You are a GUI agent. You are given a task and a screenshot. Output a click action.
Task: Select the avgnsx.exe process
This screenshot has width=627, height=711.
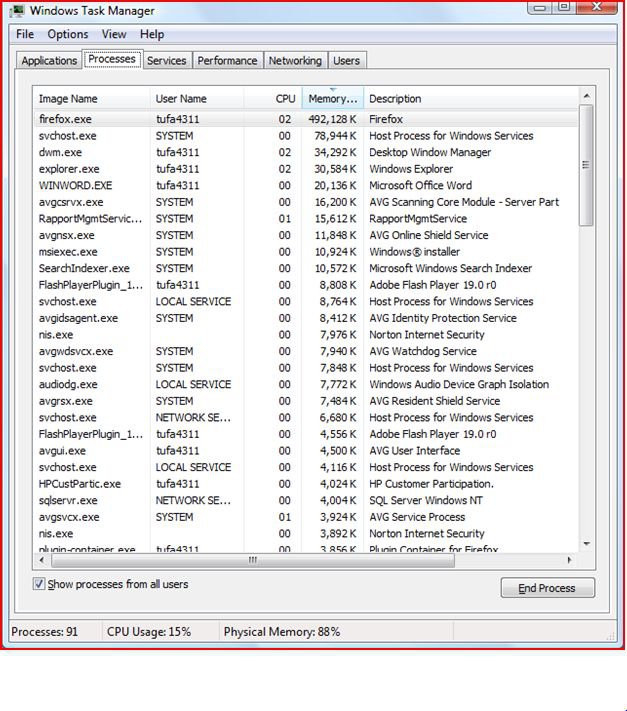(306, 235)
